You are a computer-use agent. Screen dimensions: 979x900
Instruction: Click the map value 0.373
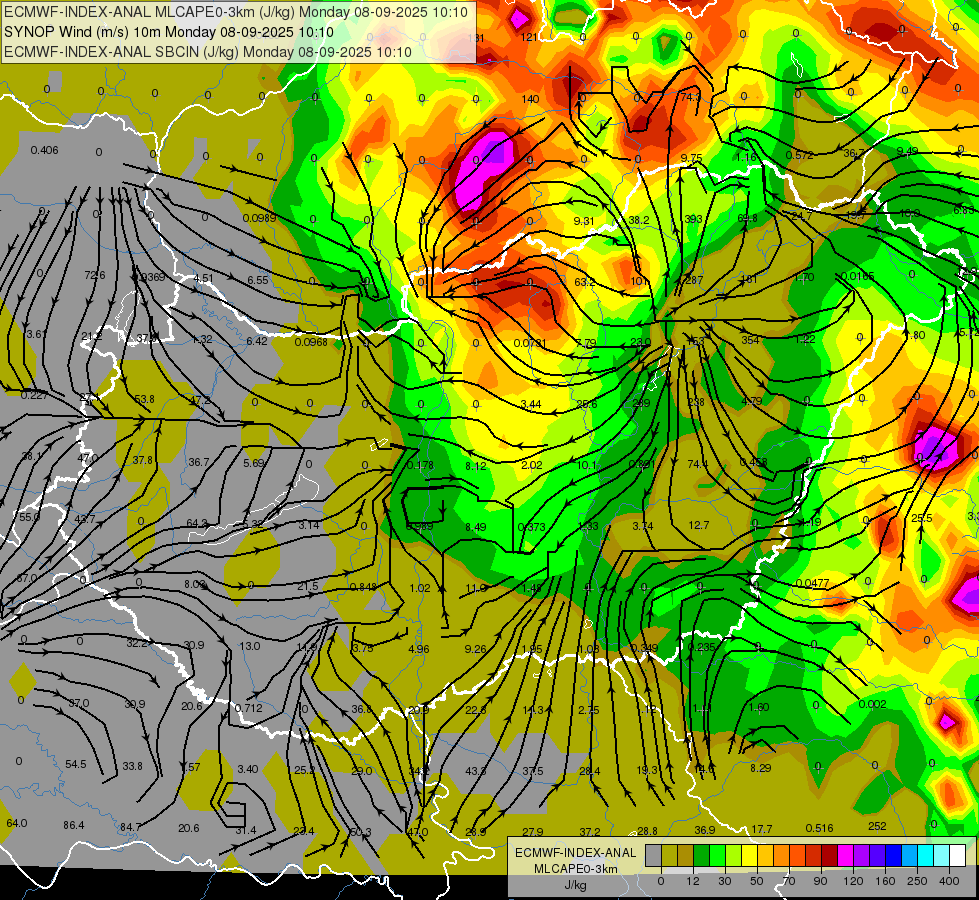pyautogui.click(x=532, y=527)
